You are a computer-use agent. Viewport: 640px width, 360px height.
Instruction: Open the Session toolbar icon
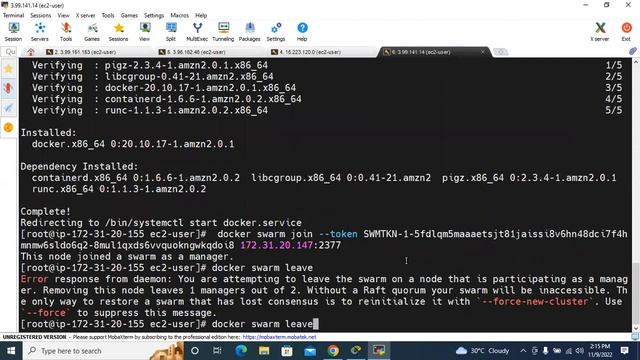[13, 32]
